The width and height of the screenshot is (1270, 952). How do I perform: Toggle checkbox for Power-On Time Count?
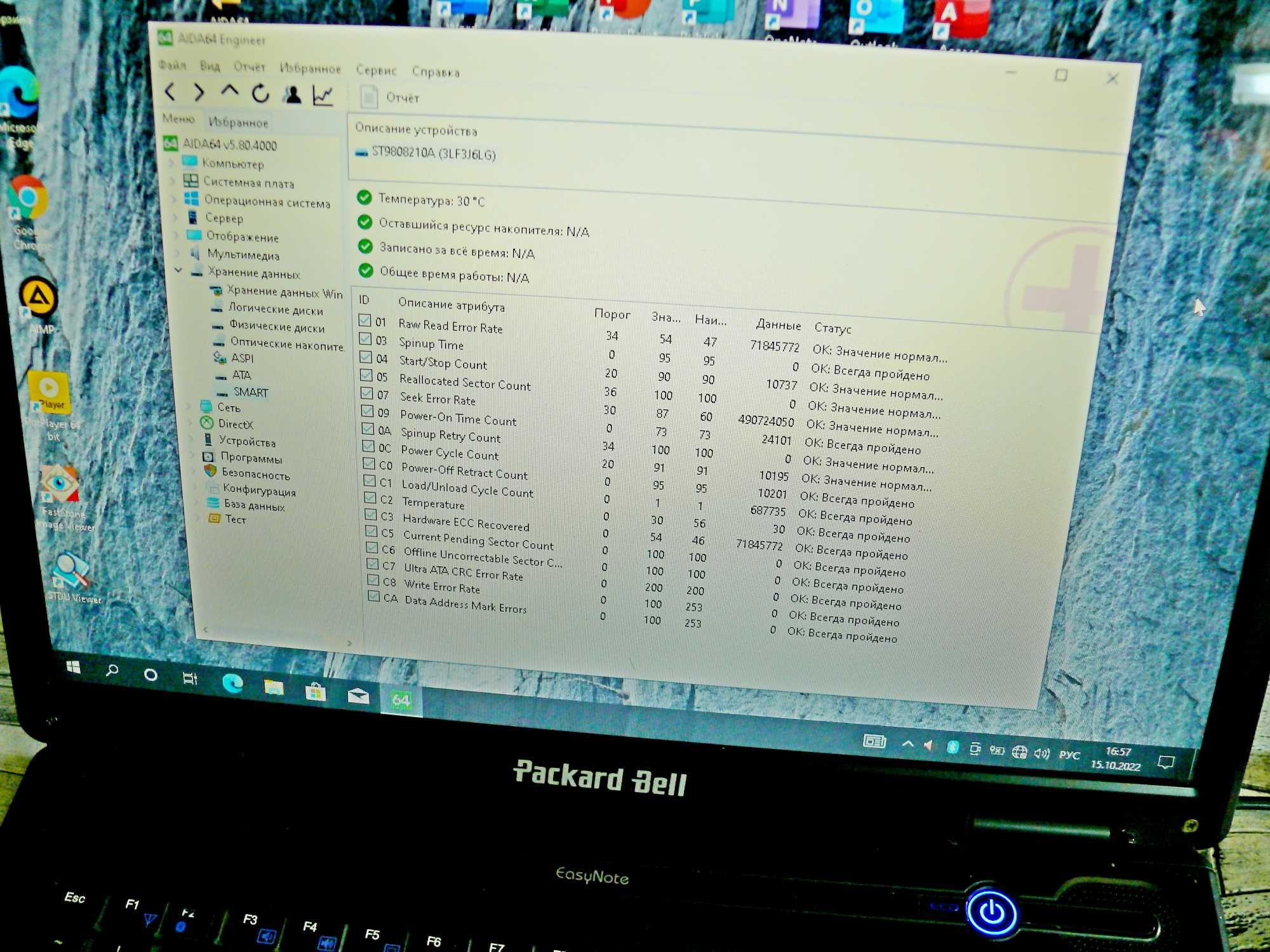(x=368, y=411)
